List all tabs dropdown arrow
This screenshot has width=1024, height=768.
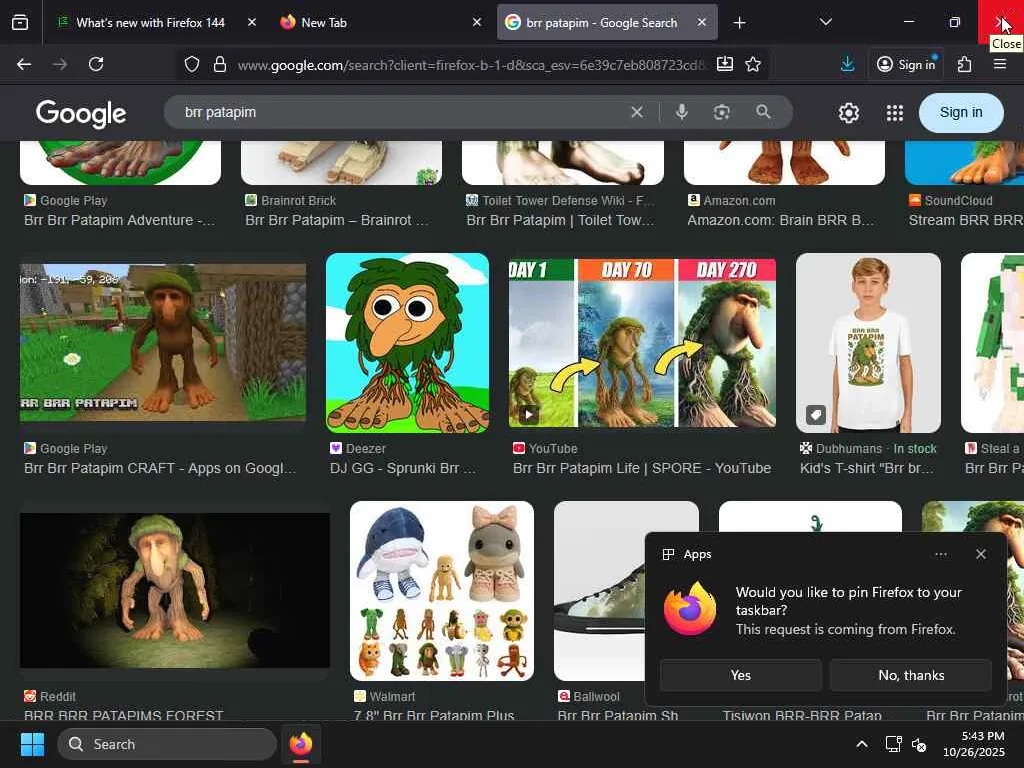pos(825,23)
